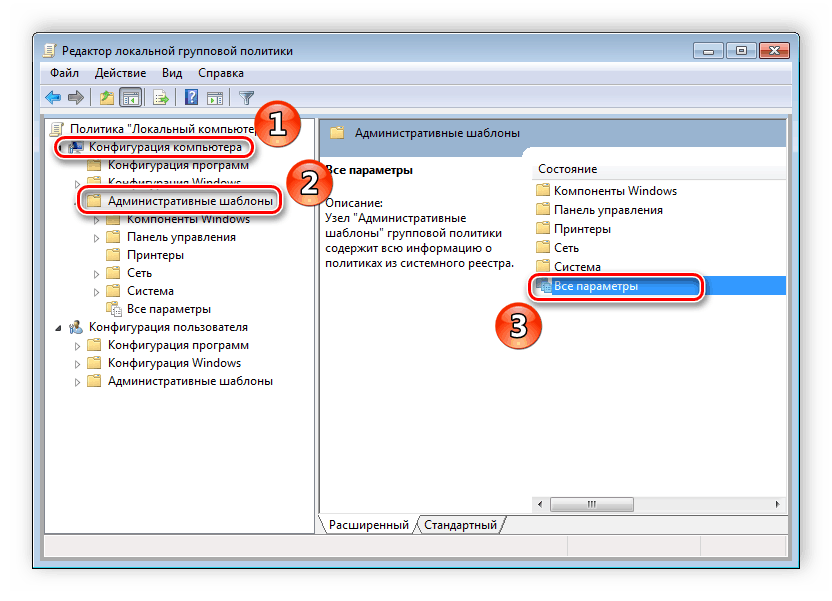
Task: Click the Export List toolbar icon
Action: [160, 97]
